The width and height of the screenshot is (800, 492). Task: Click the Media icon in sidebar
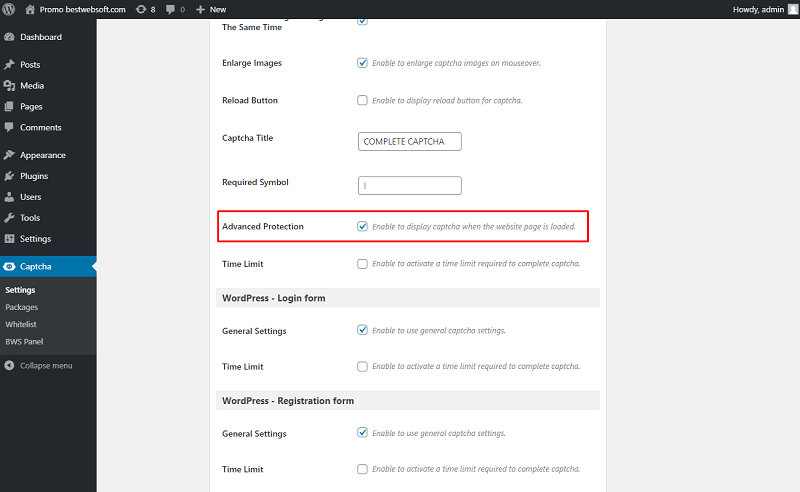tap(9, 85)
